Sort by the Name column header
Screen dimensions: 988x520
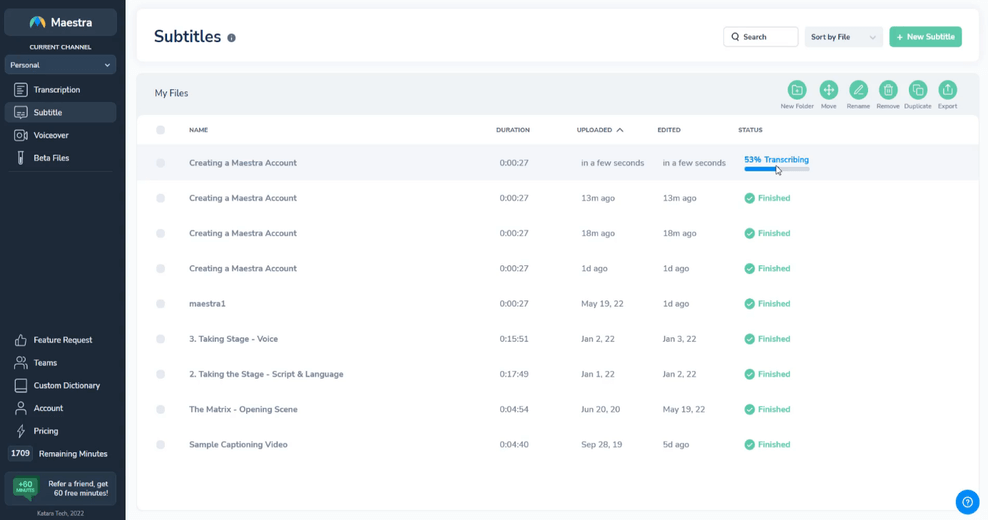point(198,130)
